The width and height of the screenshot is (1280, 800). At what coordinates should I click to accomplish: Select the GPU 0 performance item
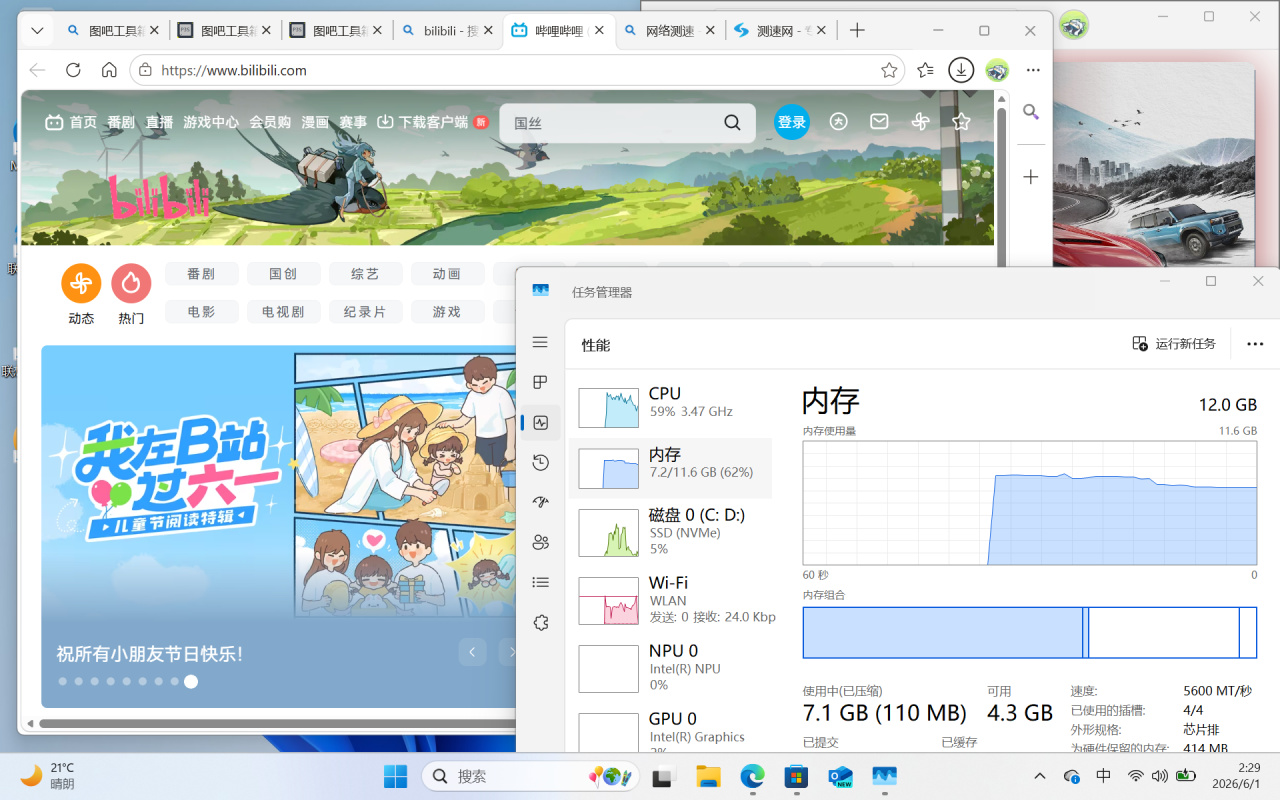[x=670, y=730]
